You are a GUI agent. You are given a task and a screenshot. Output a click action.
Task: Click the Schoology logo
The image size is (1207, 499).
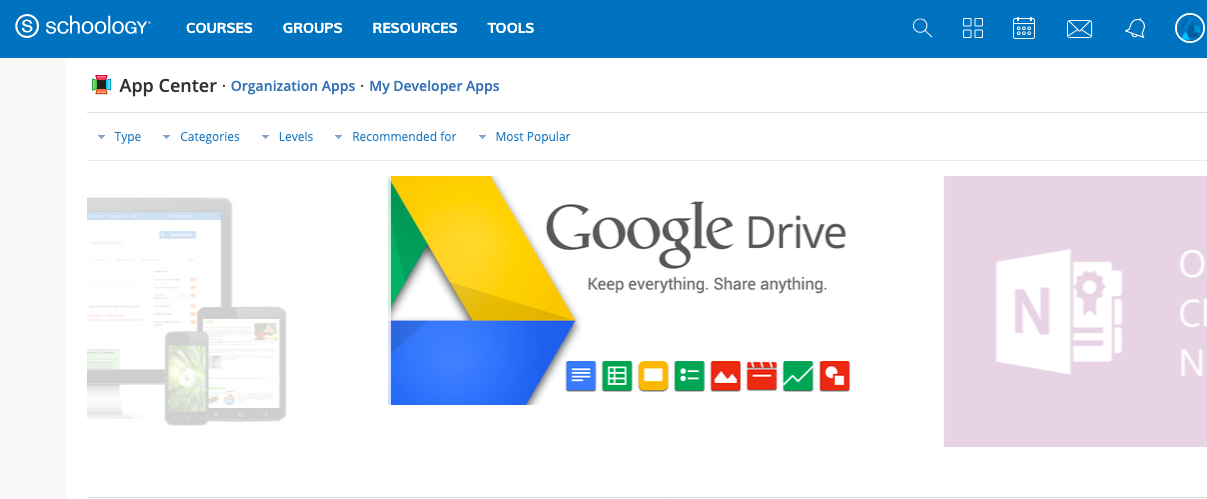pos(83,27)
